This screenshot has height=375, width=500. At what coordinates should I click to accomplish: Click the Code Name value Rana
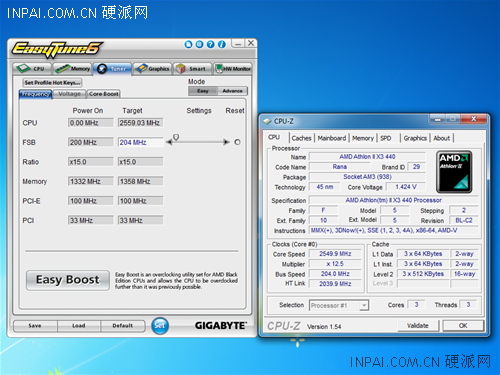click(339, 167)
